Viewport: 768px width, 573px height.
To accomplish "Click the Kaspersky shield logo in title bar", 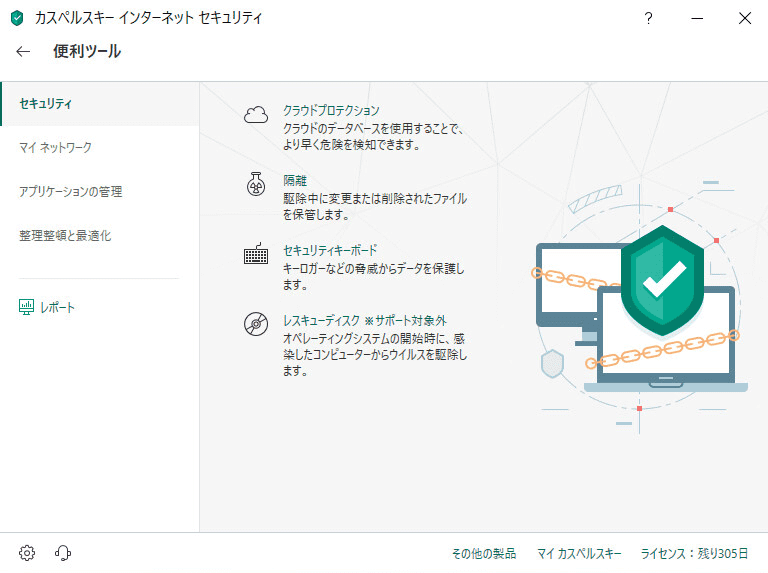I will pyautogui.click(x=17, y=18).
